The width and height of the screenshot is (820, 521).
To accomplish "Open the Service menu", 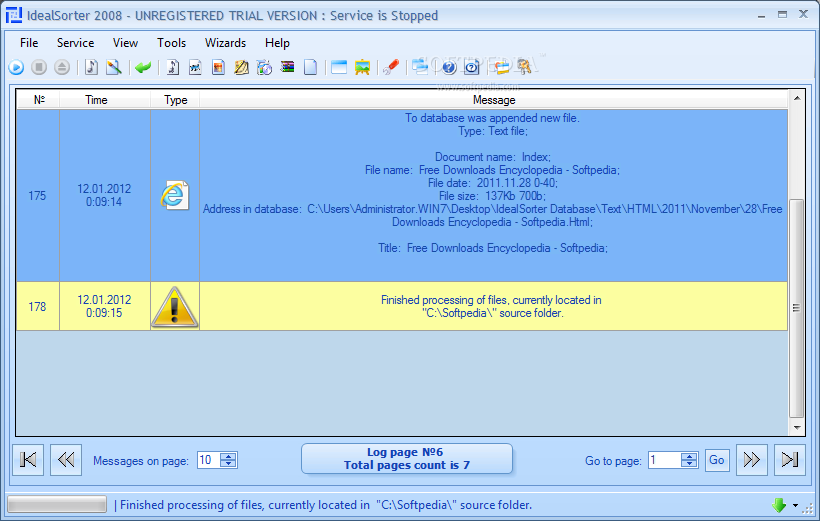I will [75, 43].
